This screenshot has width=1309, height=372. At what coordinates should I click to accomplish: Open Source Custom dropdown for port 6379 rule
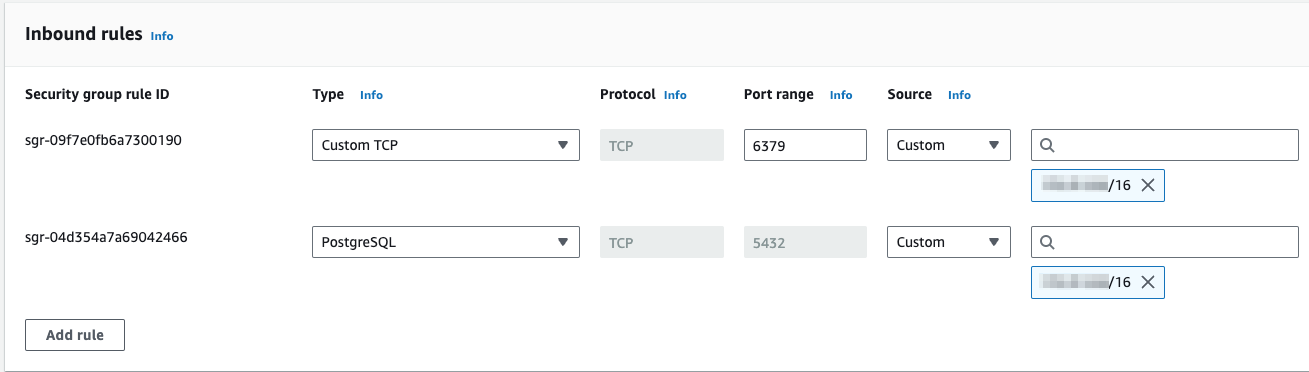(949, 145)
